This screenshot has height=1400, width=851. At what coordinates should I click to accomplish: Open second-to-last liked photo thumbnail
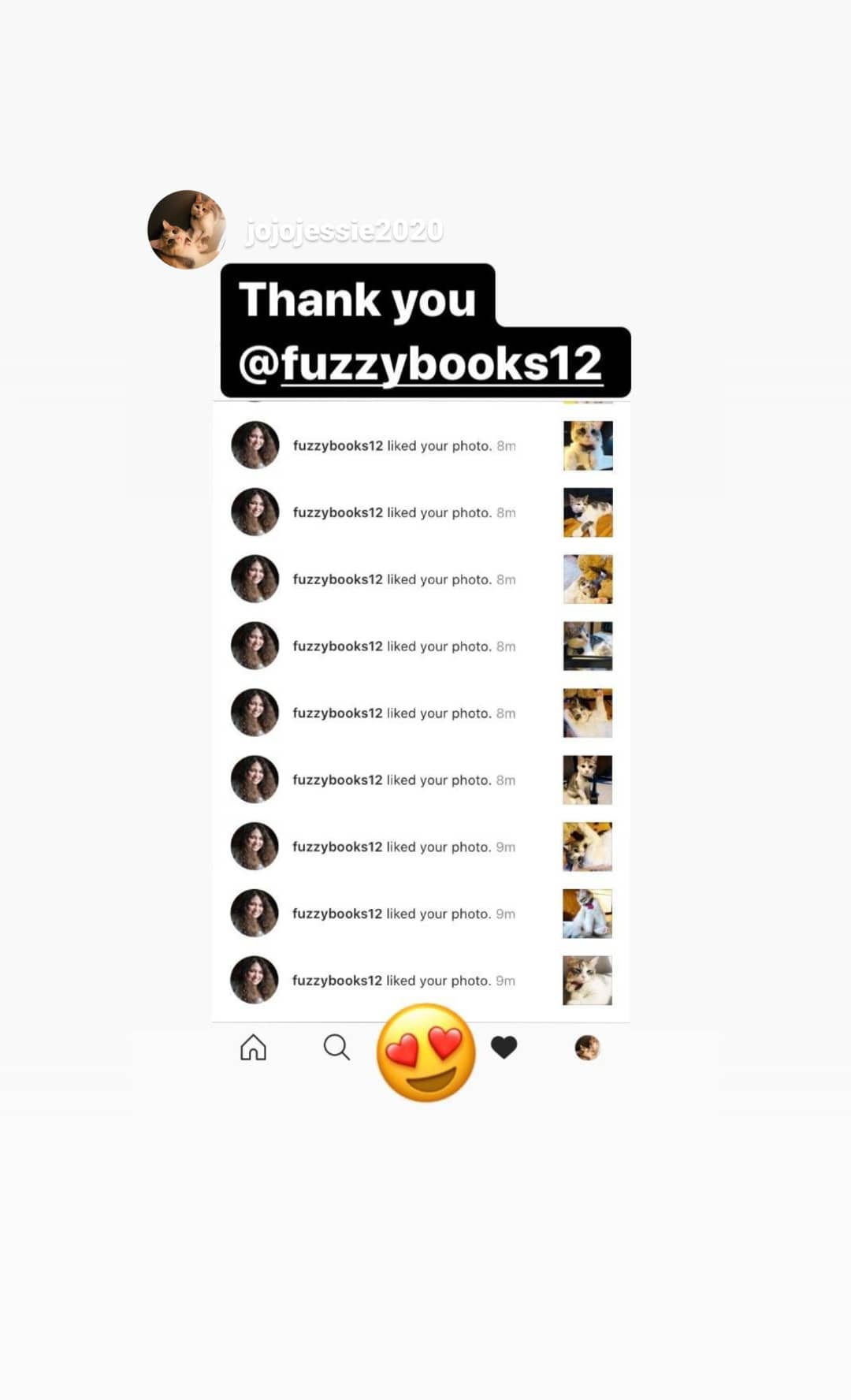[x=587, y=914]
